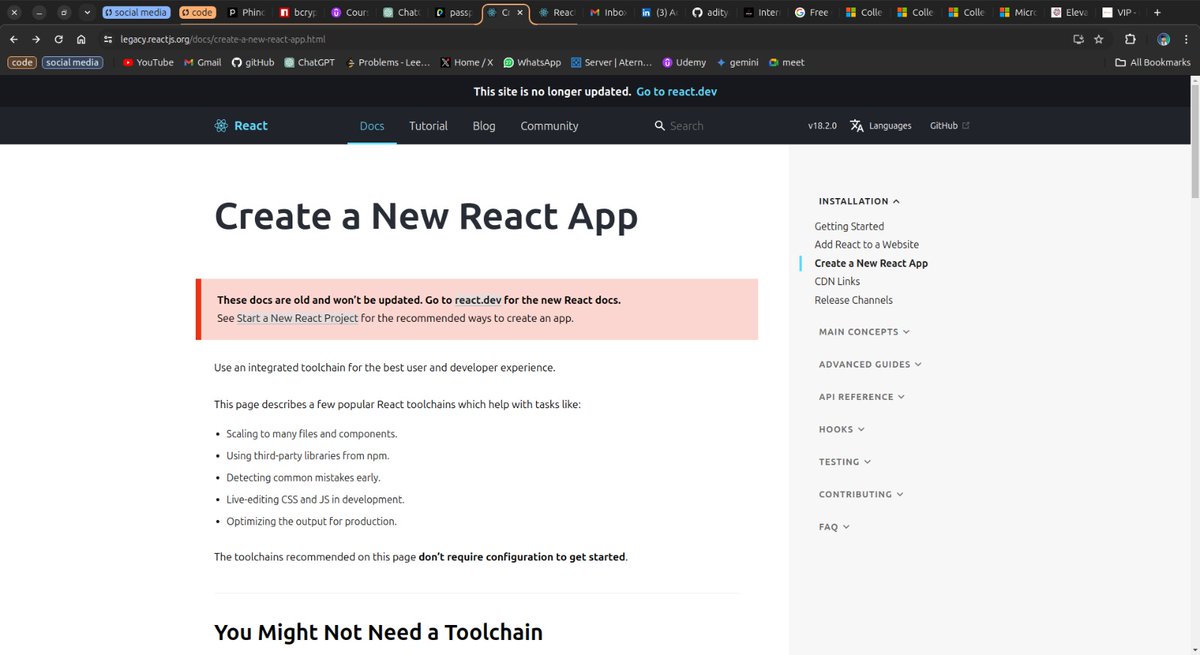Open YouTube bookmark
The image size is (1200, 655).
coord(148,62)
